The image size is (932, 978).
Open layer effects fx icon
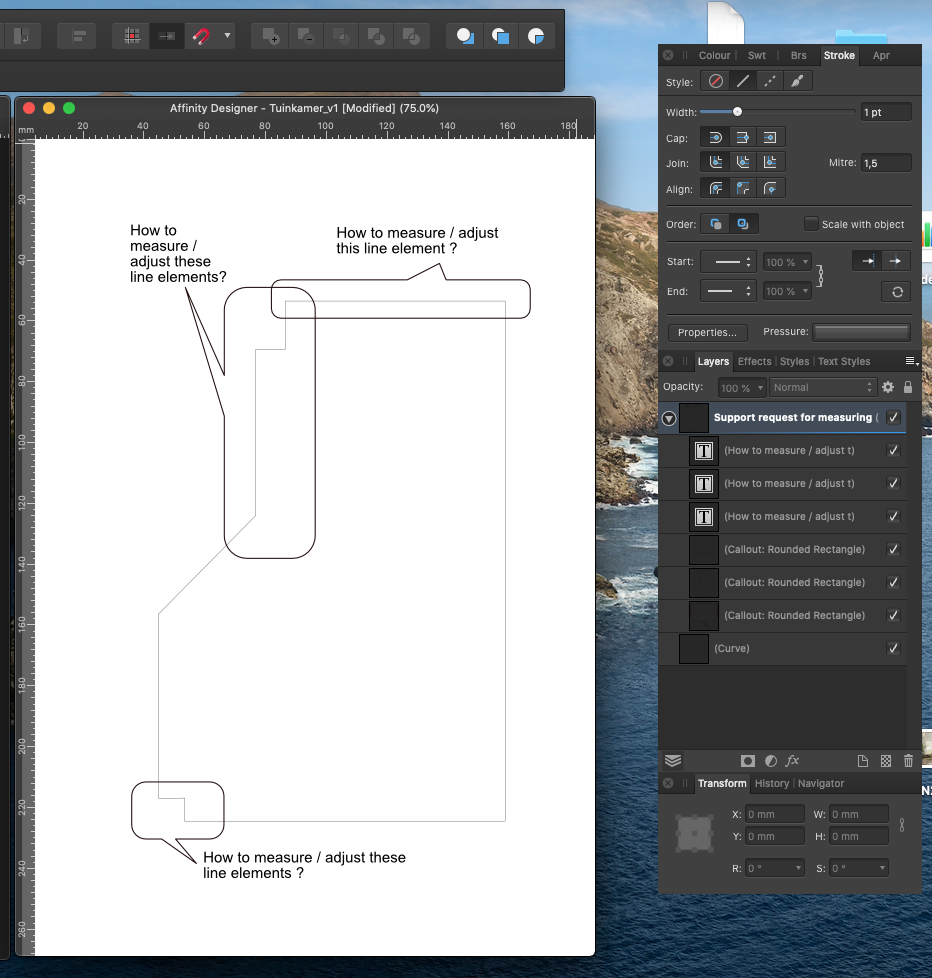pos(792,761)
